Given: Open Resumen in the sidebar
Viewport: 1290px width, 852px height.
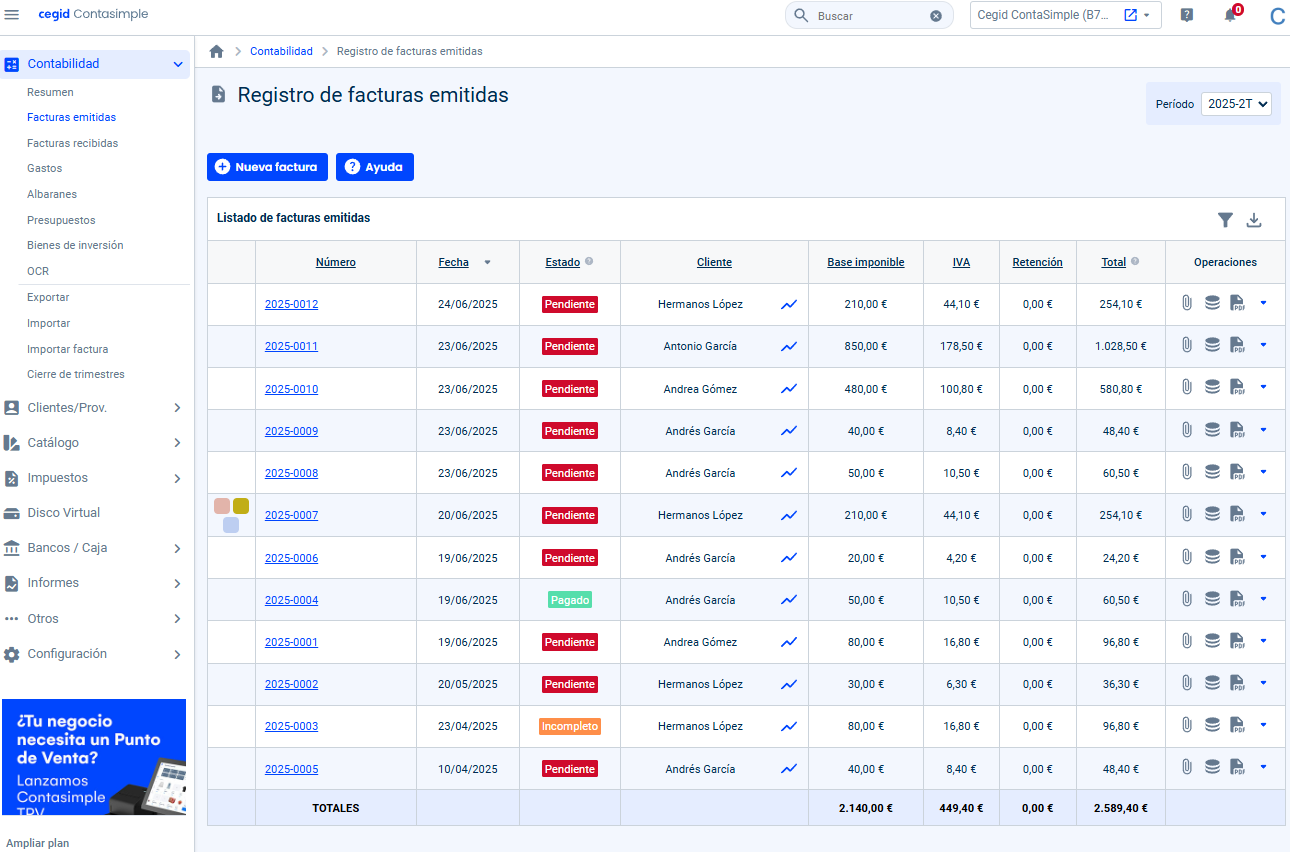Looking at the screenshot, I should [x=50, y=92].
